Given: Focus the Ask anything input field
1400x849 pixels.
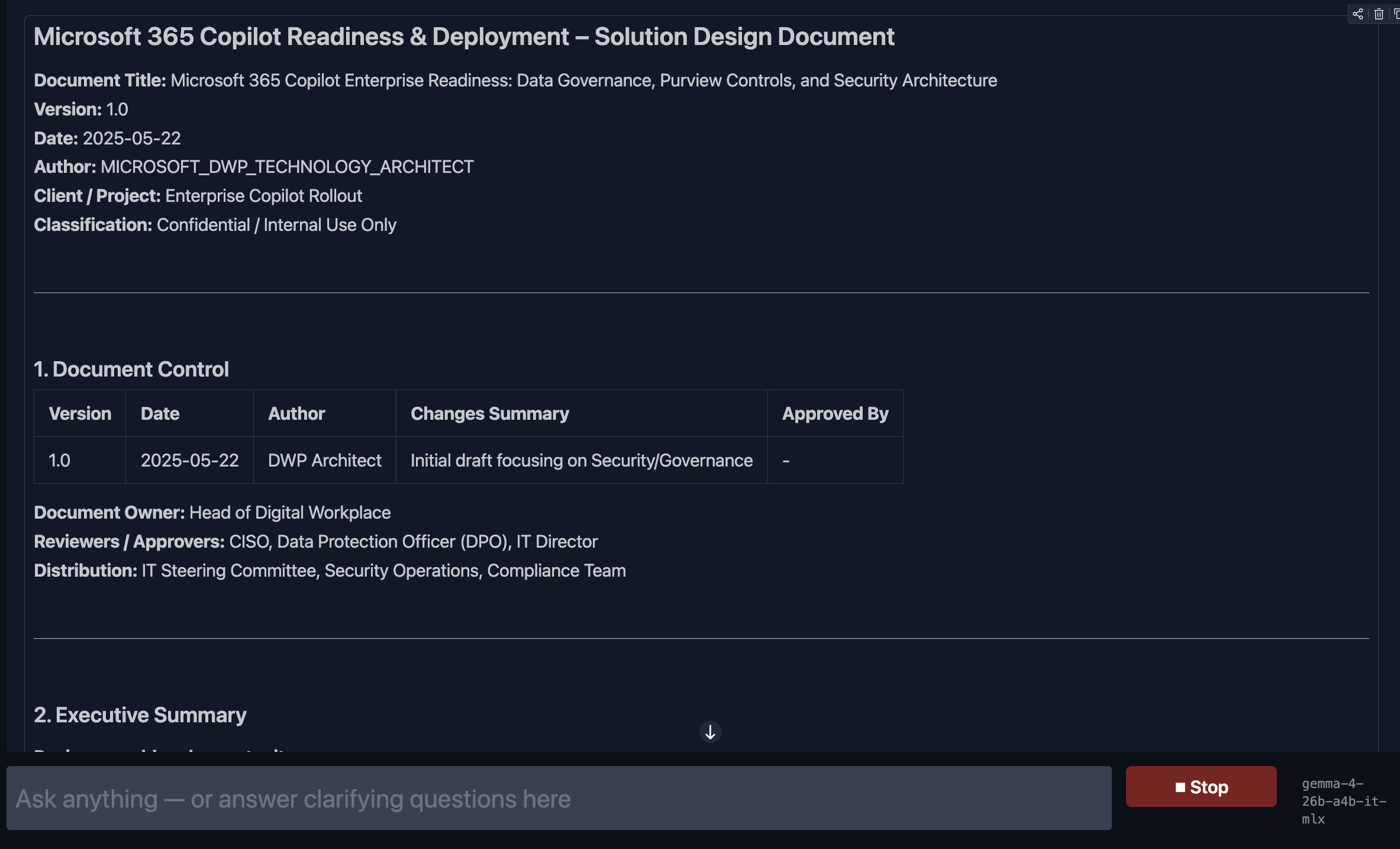Looking at the screenshot, I should pyautogui.click(x=559, y=798).
